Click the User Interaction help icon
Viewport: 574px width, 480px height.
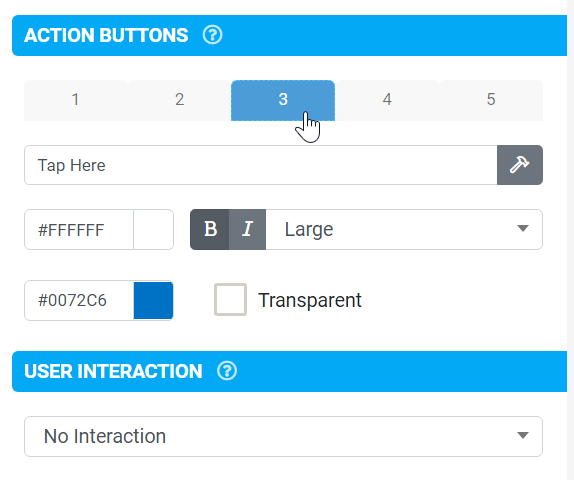click(227, 371)
